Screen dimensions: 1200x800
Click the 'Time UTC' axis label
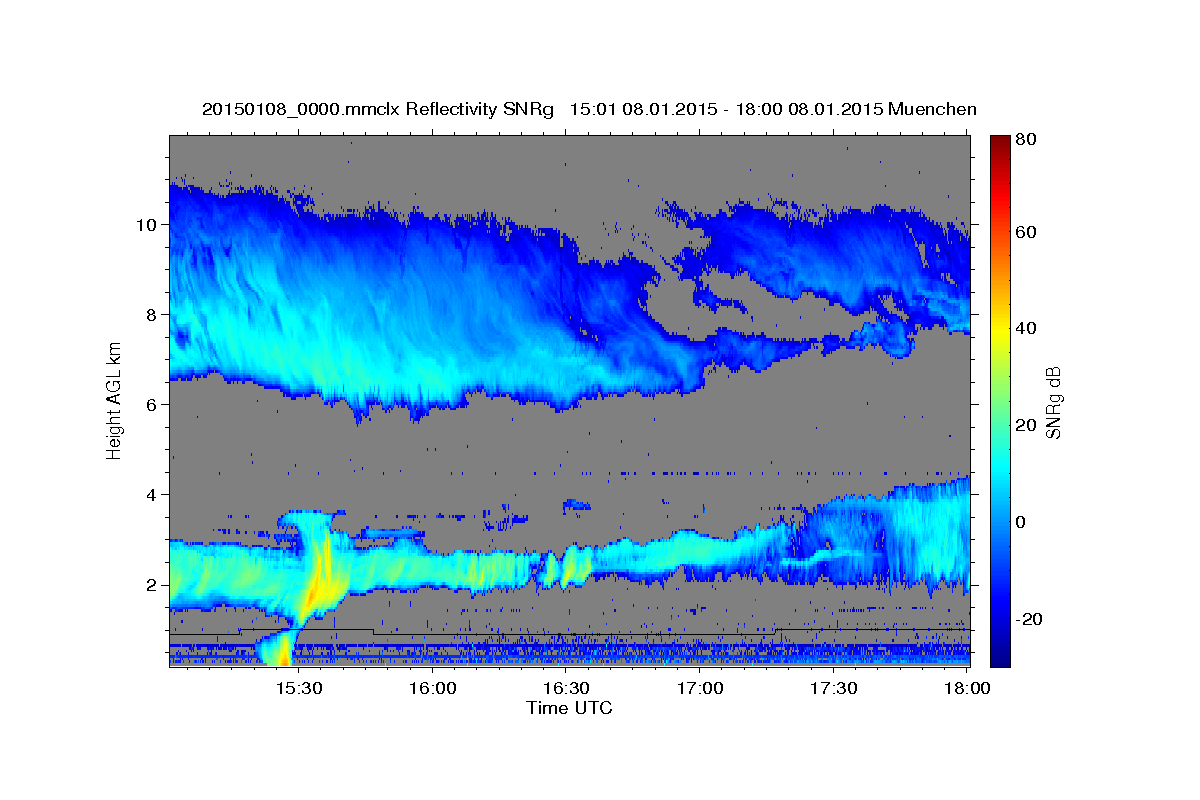click(x=569, y=708)
